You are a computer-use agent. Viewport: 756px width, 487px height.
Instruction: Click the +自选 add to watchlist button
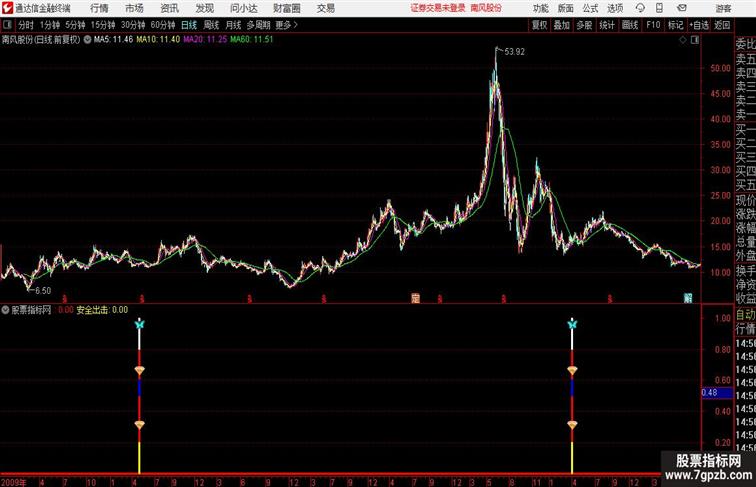point(699,25)
